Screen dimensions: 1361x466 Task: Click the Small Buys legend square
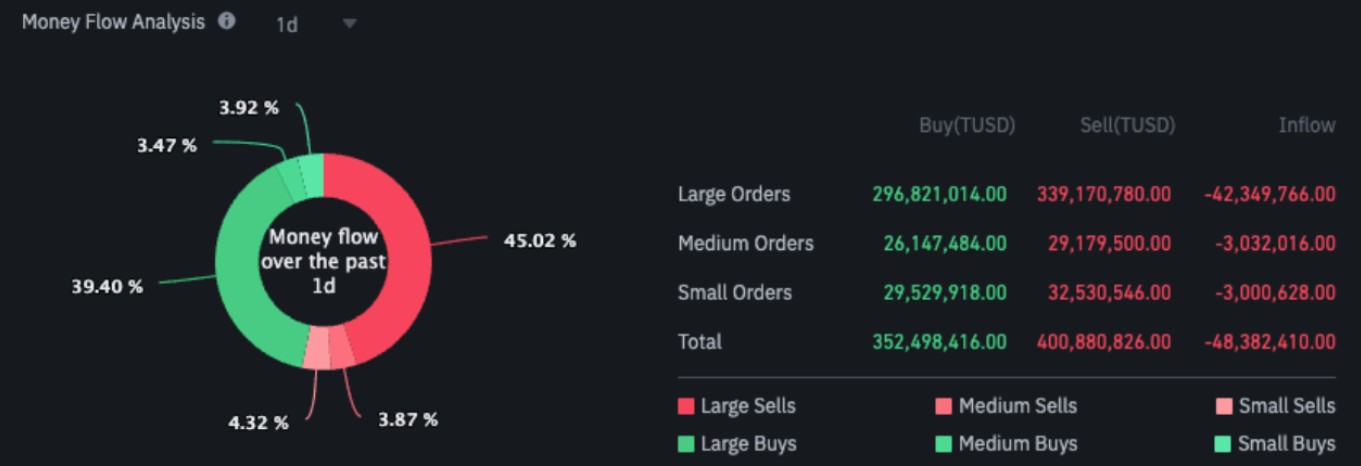coord(1222,443)
